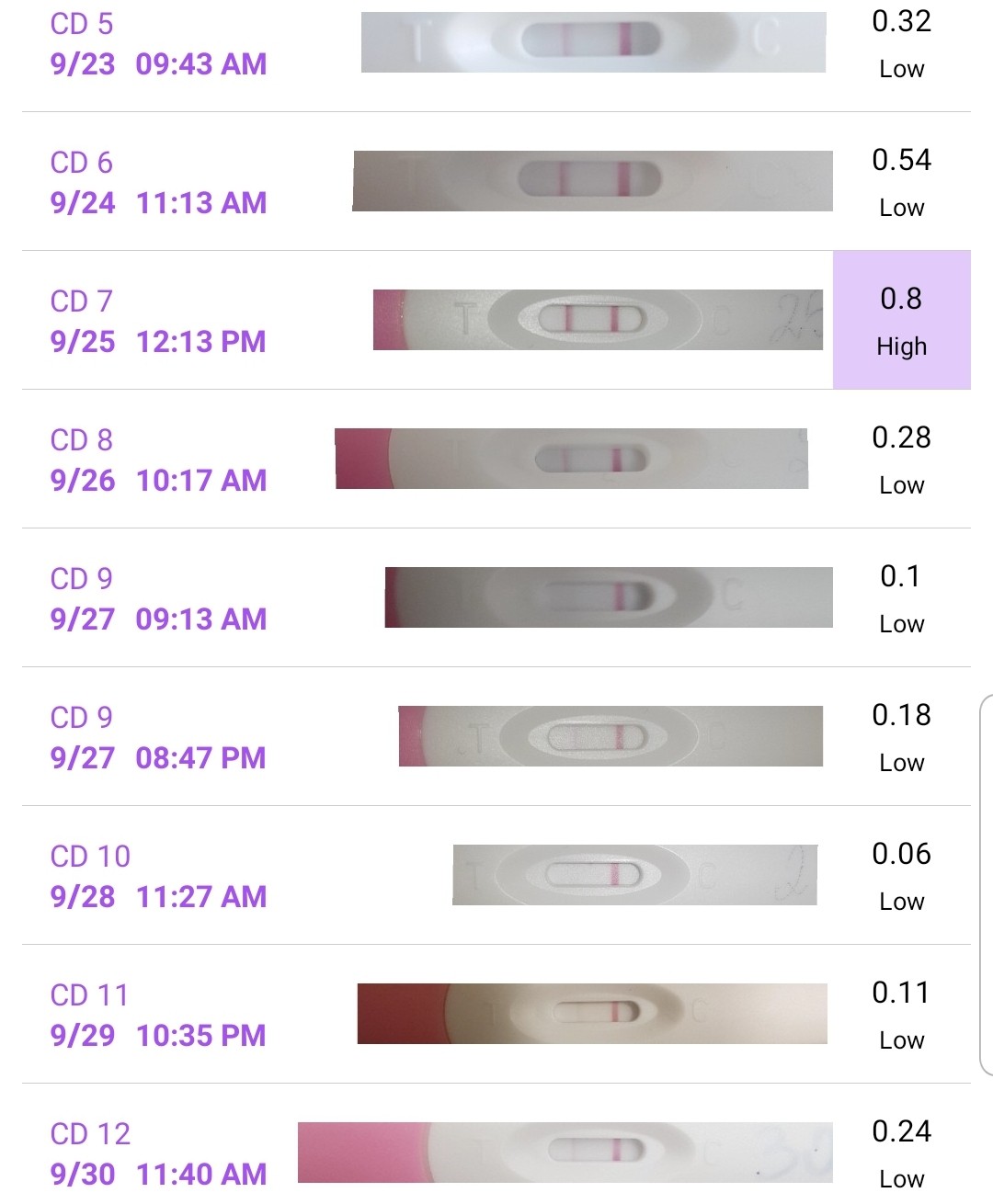The height and width of the screenshot is (1204, 993).
Task: Tap the CD 6 test strip image
Action: click(x=592, y=181)
